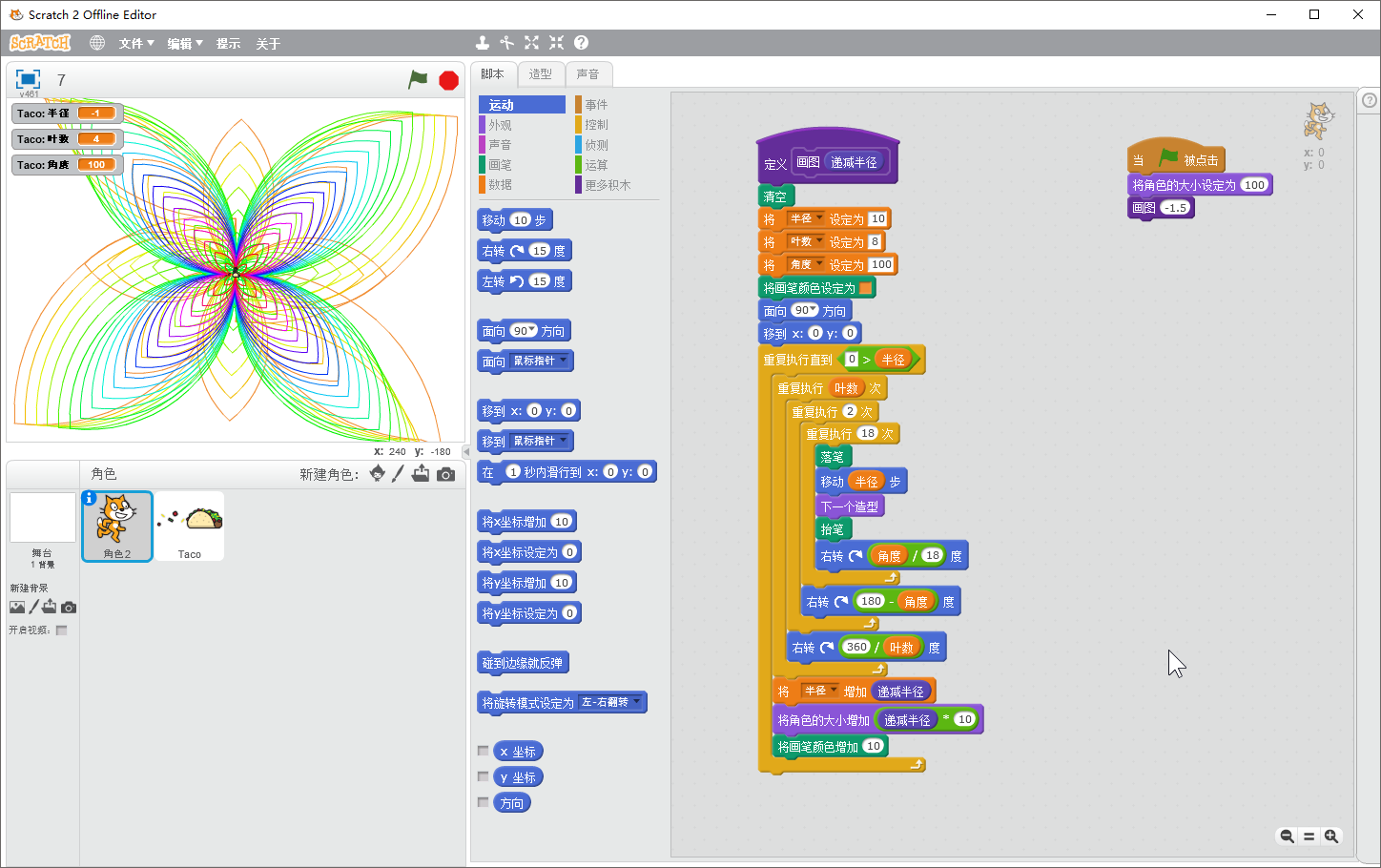Open the language globe menu
1381x868 pixels.
click(97, 43)
